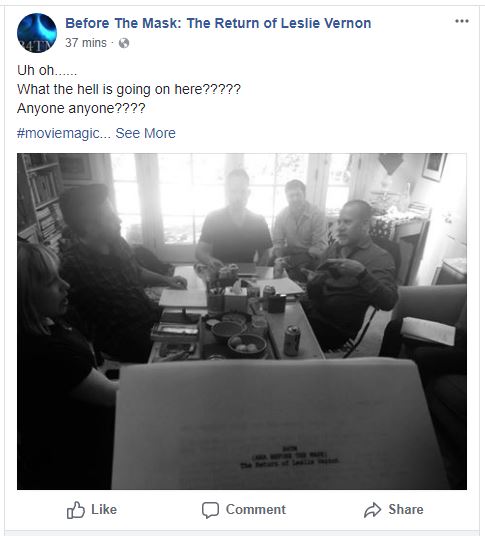
Task: Select the Comment text button
Action: point(256,509)
